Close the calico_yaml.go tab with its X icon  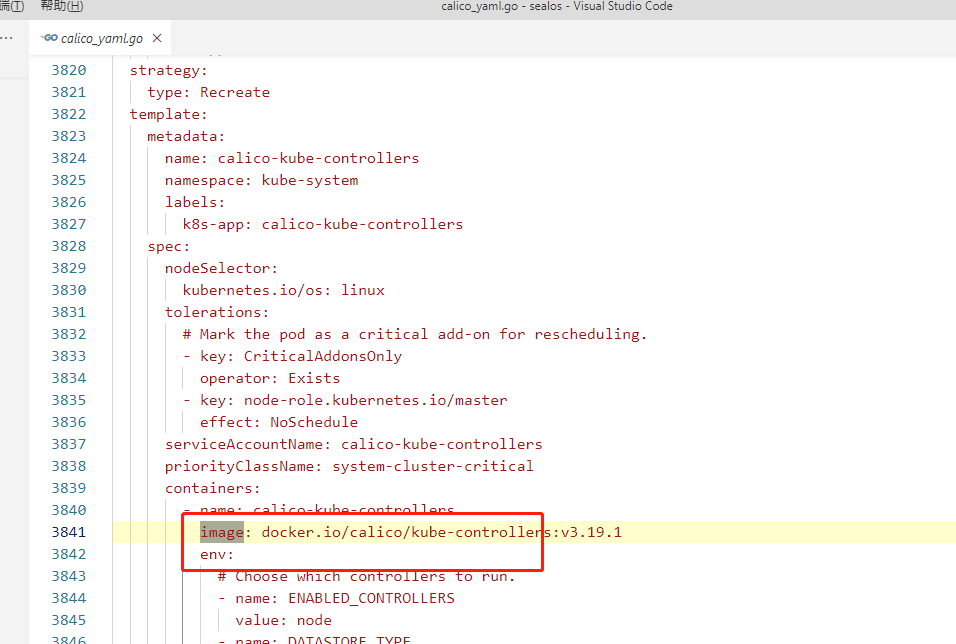point(156,38)
